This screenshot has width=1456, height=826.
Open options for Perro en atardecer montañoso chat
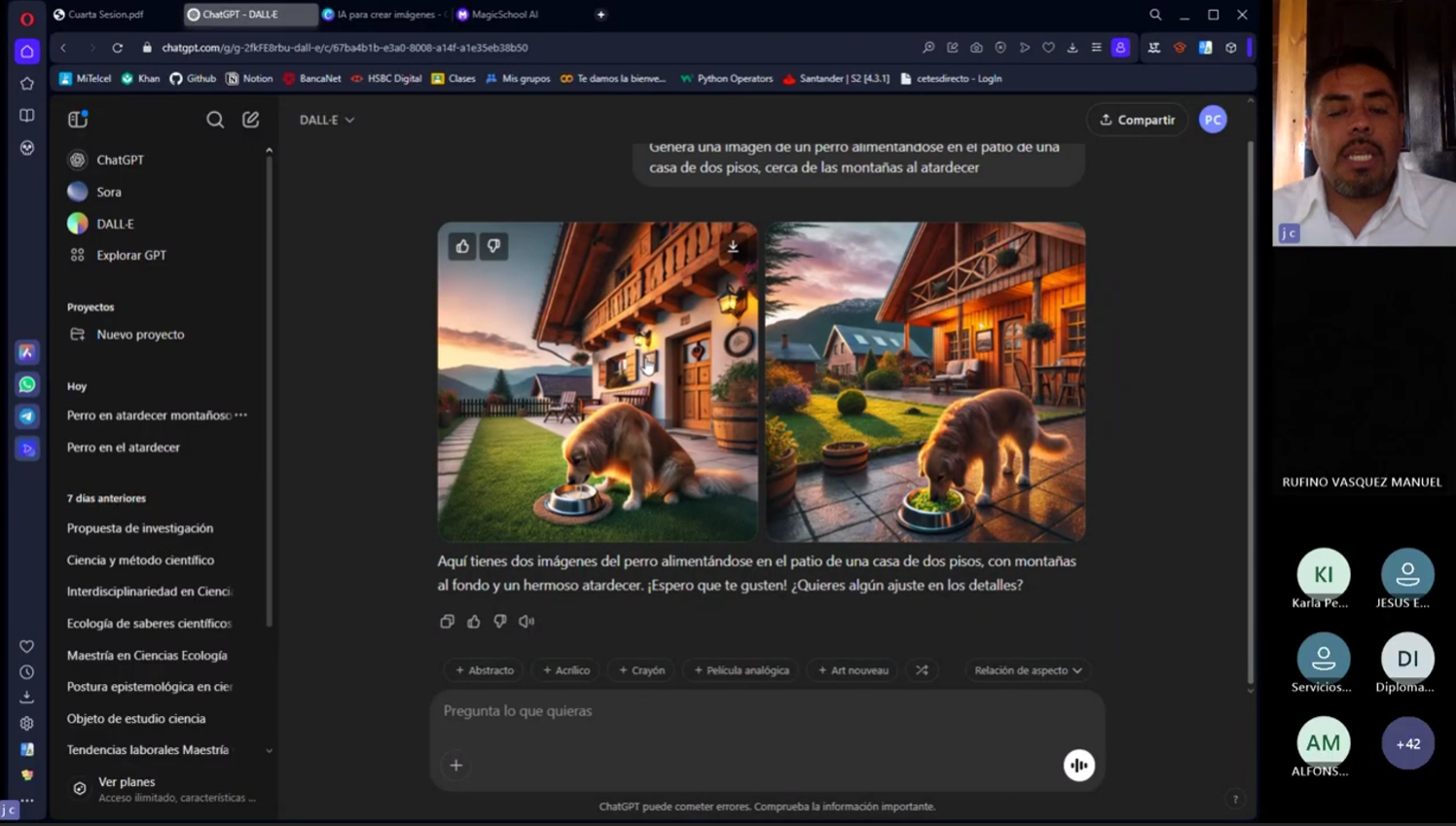(x=240, y=415)
